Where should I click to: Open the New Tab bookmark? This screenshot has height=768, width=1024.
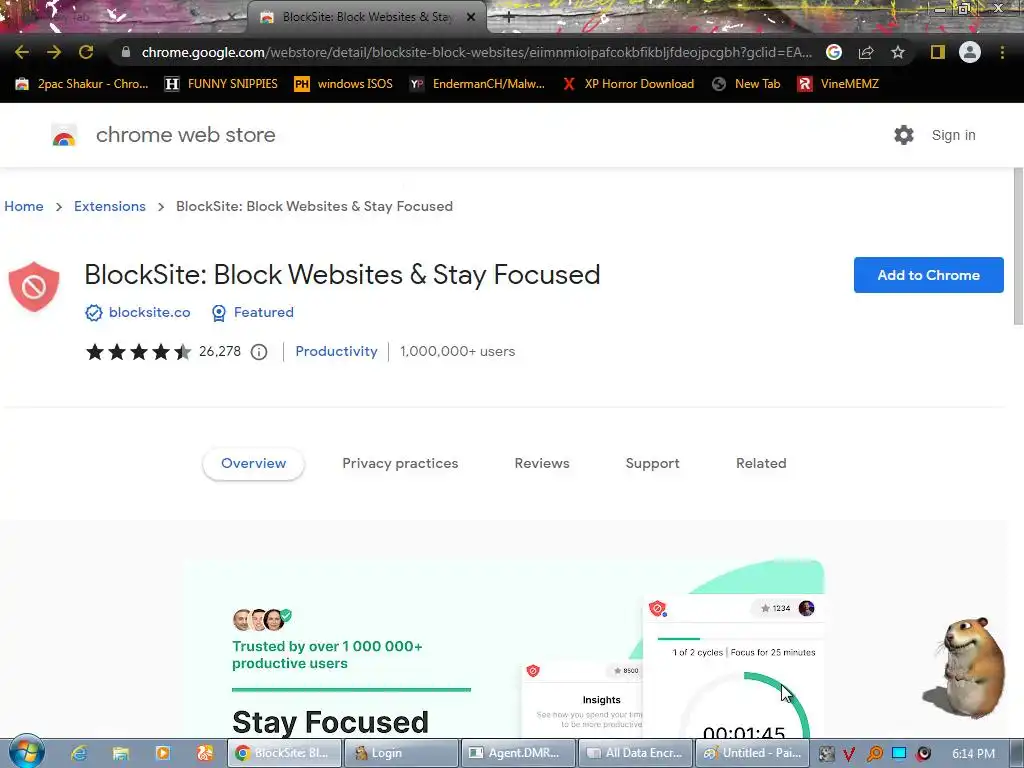coord(746,84)
